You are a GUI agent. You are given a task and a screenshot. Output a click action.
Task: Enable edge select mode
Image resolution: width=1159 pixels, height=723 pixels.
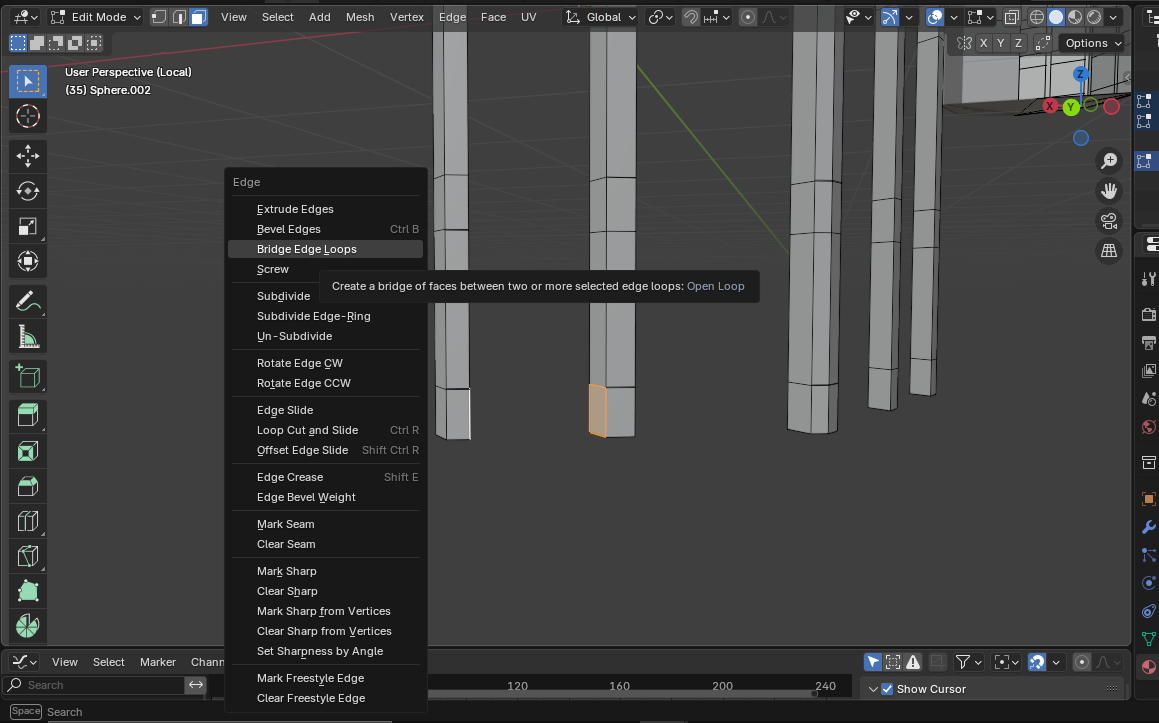(179, 17)
